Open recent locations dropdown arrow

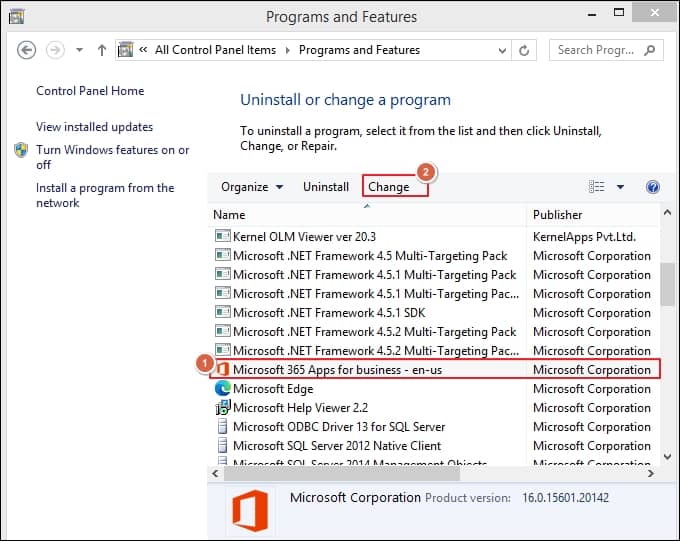[79, 50]
